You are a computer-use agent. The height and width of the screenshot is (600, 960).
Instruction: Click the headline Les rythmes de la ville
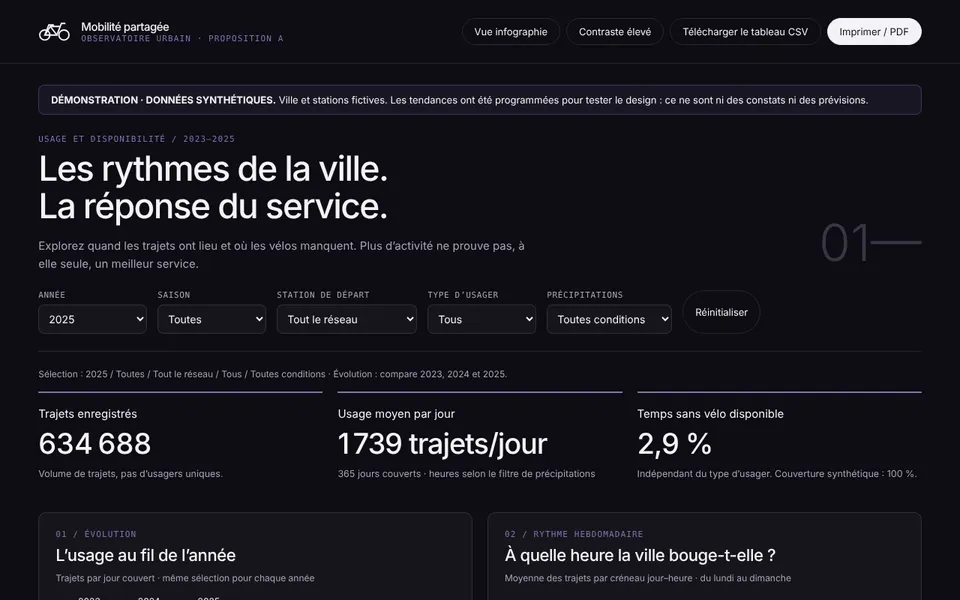click(213, 169)
